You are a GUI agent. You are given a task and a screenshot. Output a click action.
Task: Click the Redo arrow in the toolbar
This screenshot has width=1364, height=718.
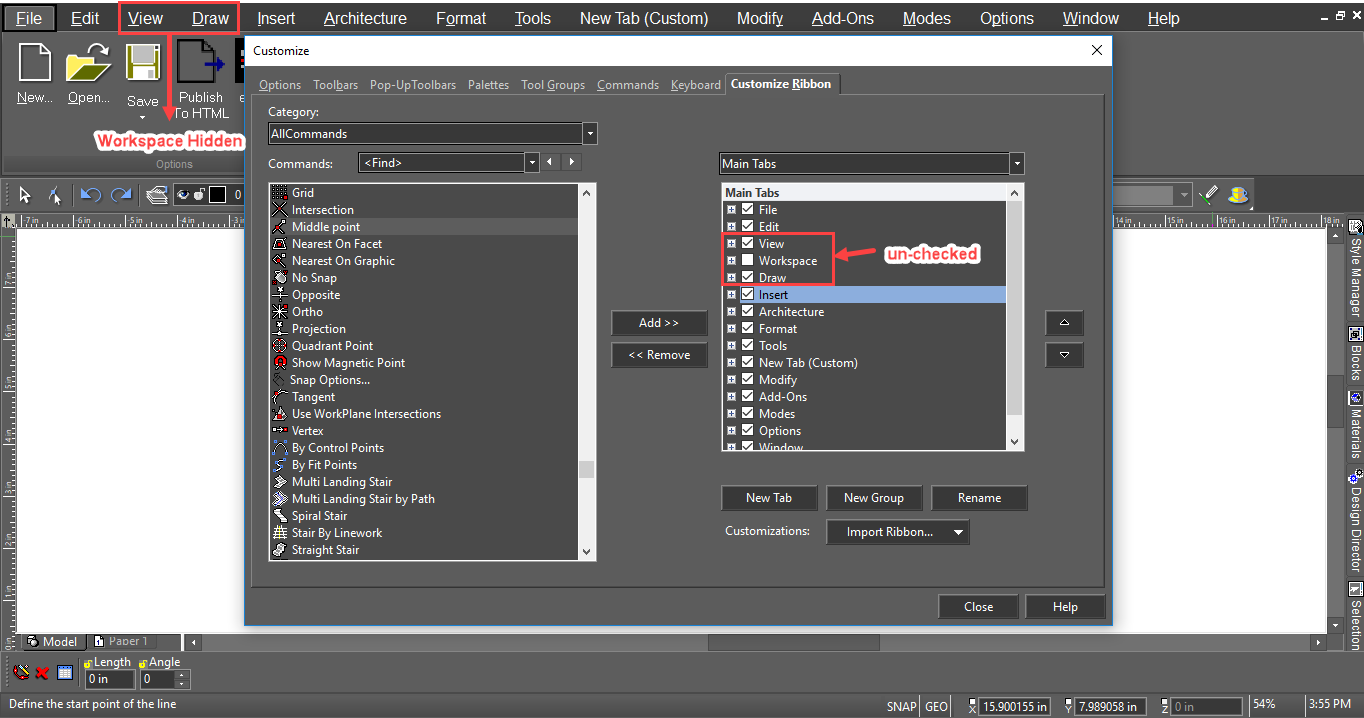(x=121, y=195)
